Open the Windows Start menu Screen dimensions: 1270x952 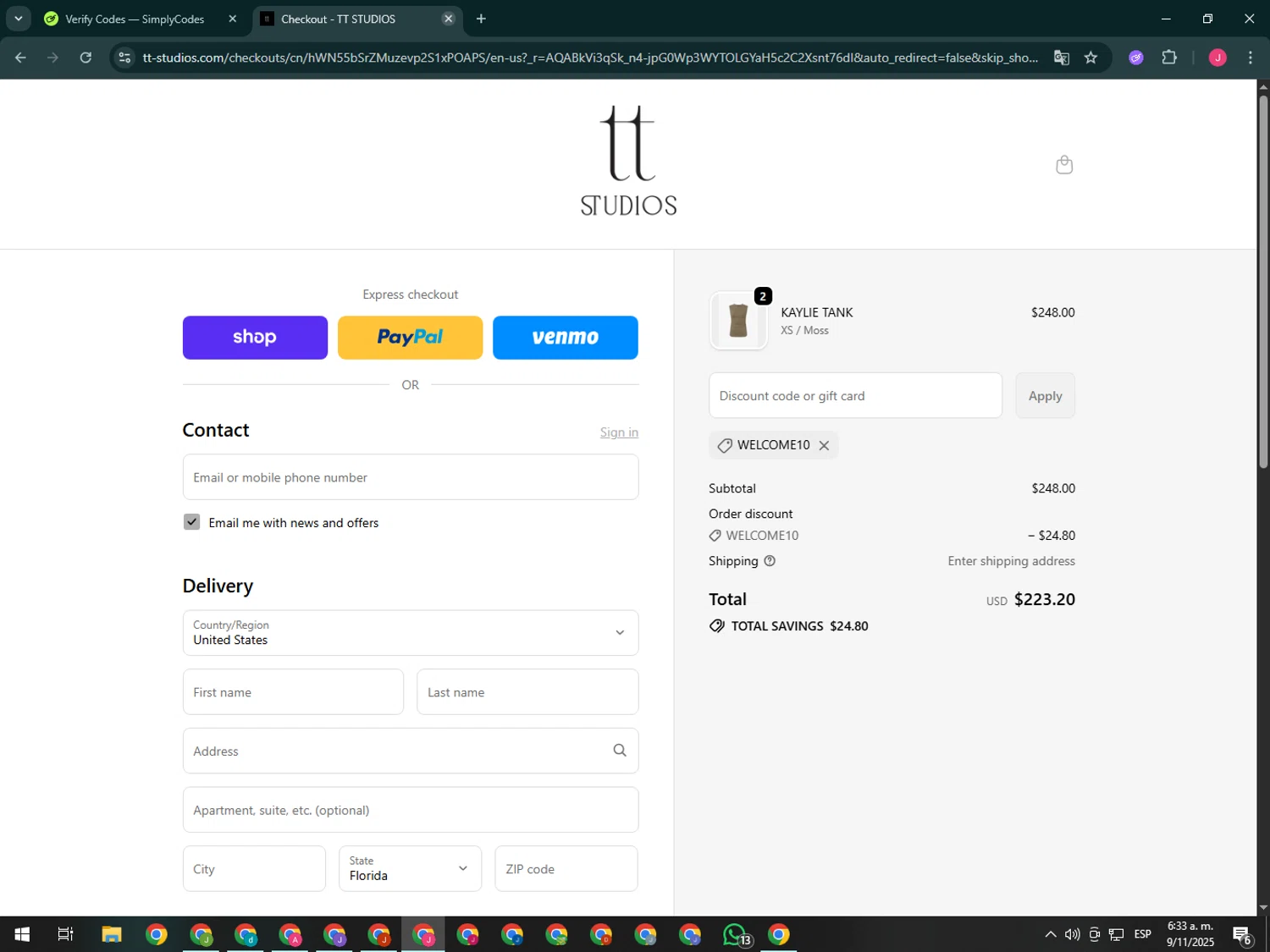point(22,934)
